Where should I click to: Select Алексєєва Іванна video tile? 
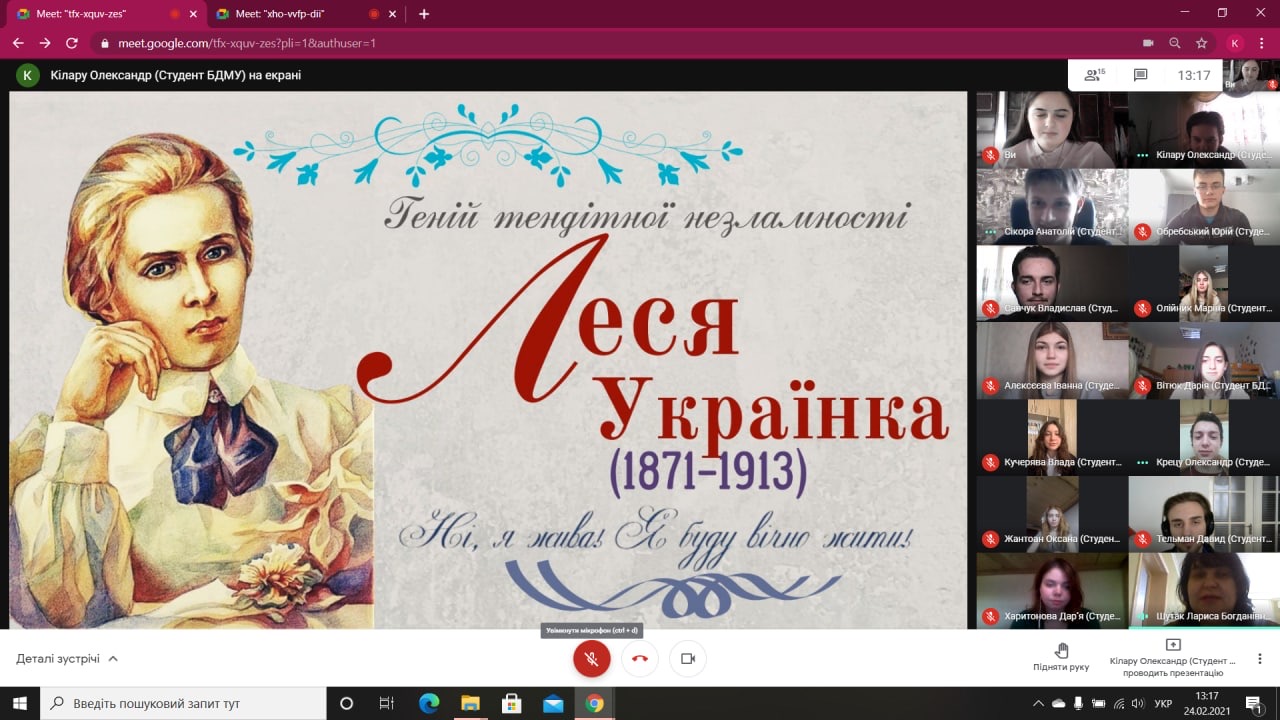pos(1052,360)
